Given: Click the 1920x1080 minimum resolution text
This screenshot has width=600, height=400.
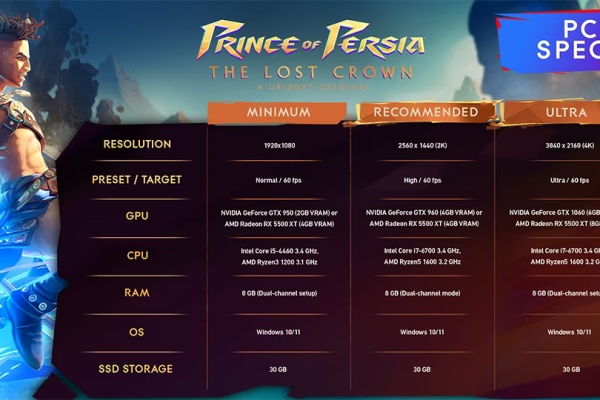Looking at the screenshot, I should click(x=280, y=145).
